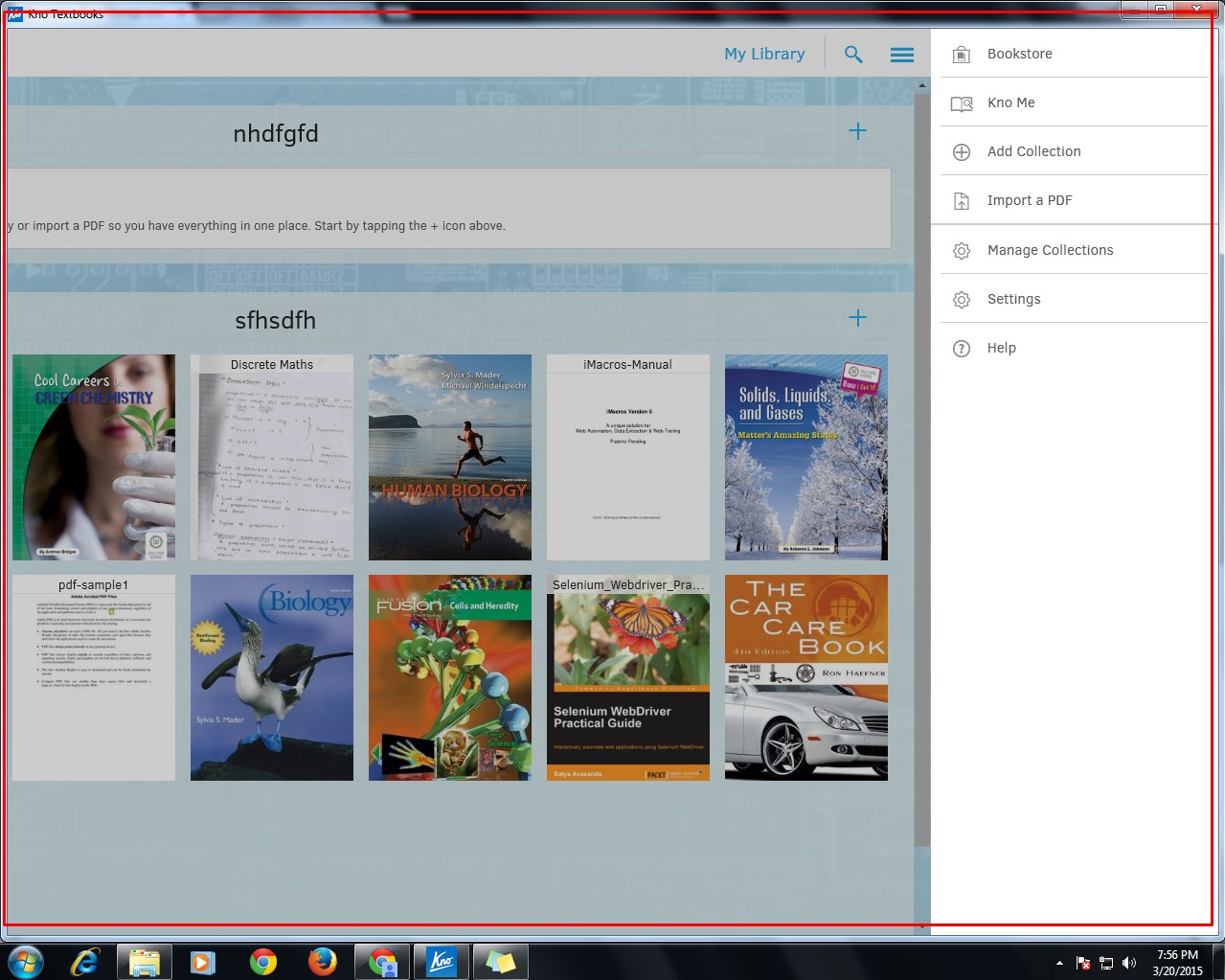
Task: Open the iMacros-Manual document
Action: click(628, 457)
